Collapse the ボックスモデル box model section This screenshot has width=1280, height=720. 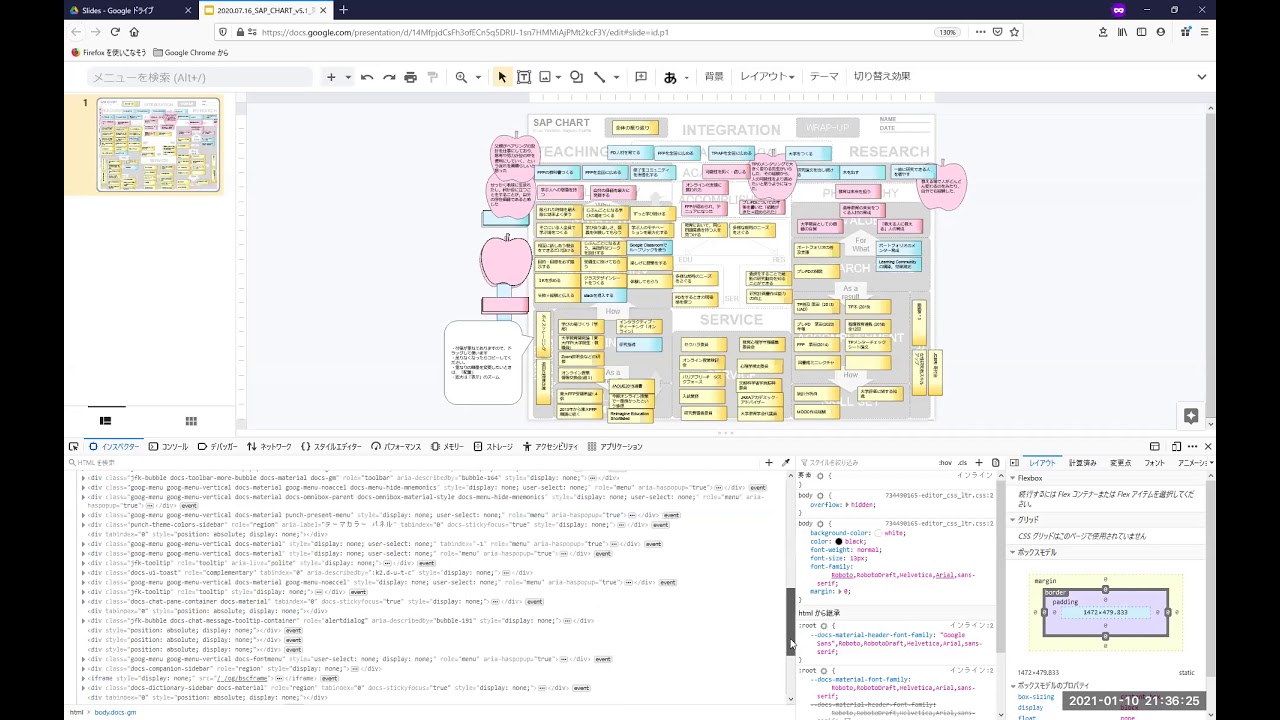(1013, 553)
